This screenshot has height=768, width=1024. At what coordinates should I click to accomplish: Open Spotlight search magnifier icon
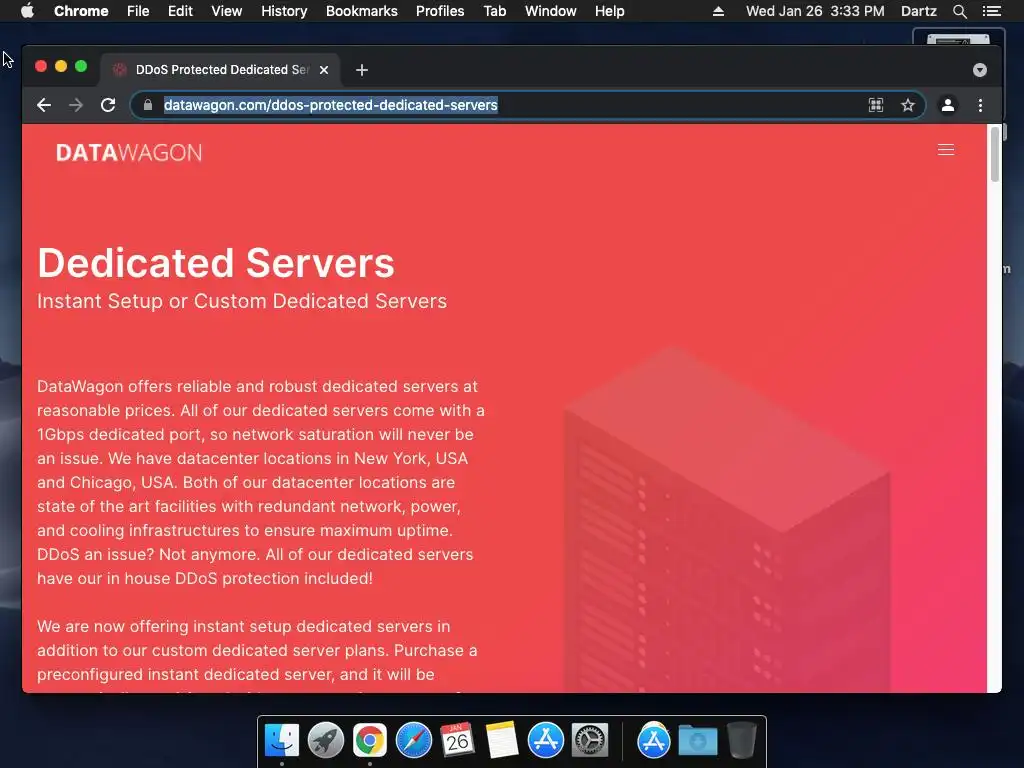[x=959, y=11]
